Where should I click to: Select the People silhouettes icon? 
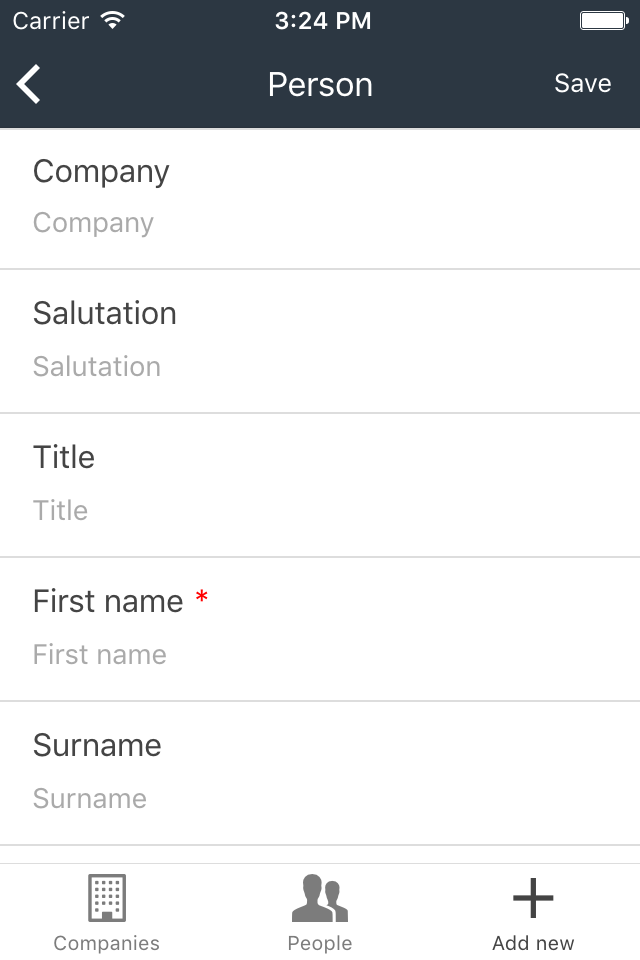pyautogui.click(x=320, y=898)
